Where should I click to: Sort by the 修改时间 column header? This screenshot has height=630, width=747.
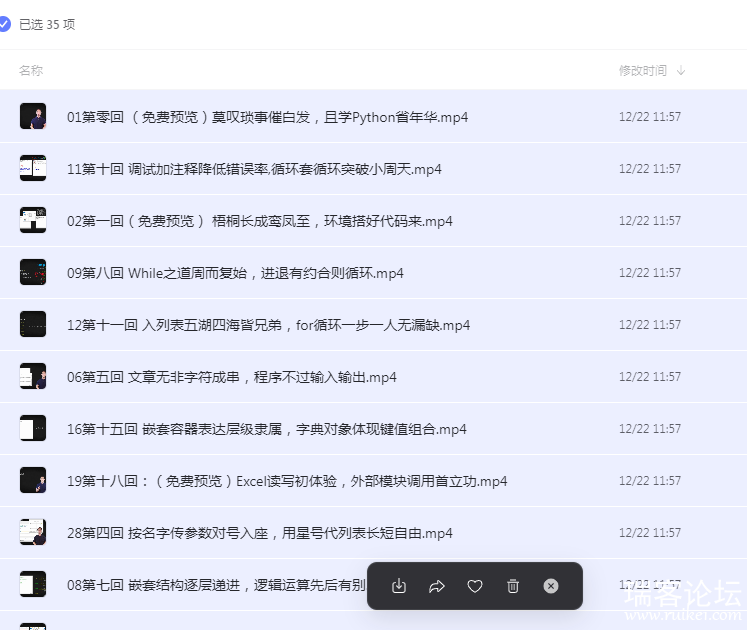[643, 71]
